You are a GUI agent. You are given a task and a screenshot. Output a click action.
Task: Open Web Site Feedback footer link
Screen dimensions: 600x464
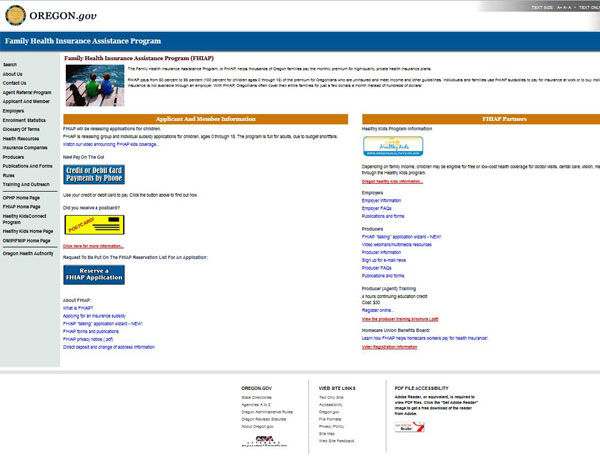(x=337, y=441)
